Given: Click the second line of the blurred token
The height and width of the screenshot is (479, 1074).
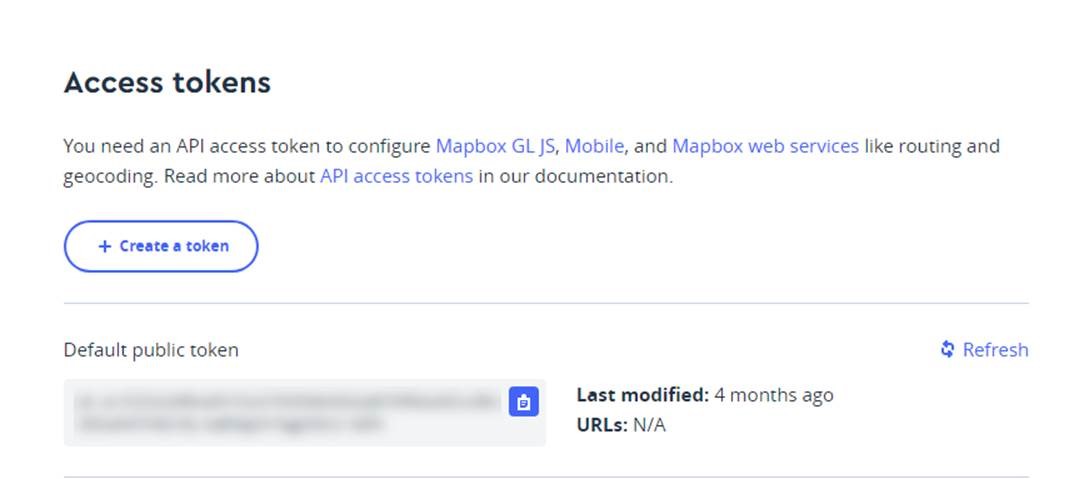Looking at the screenshot, I should [x=228, y=424].
